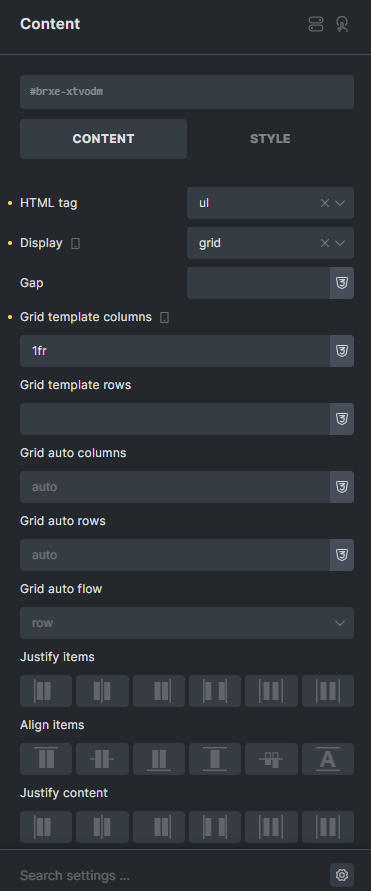371x891 pixels.
Task: Open CSS variable picker for Gap
Action: [x=342, y=283]
